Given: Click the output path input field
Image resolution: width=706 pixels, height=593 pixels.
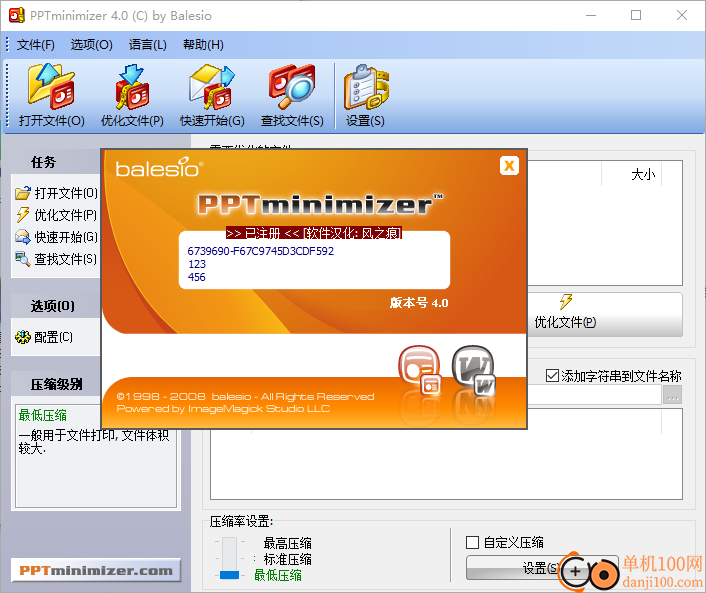Looking at the screenshot, I should click(594, 395).
